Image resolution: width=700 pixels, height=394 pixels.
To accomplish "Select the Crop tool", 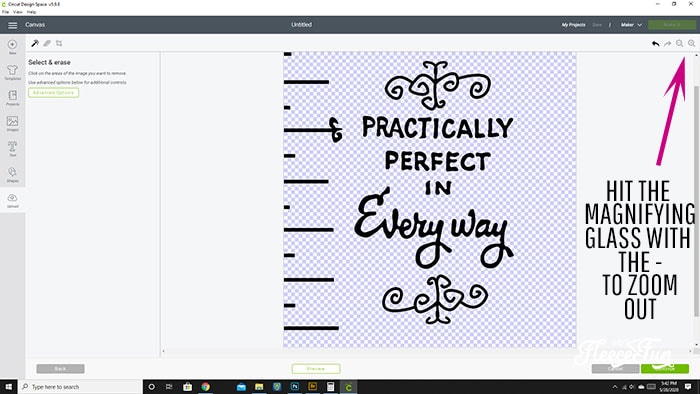I will pyautogui.click(x=59, y=43).
